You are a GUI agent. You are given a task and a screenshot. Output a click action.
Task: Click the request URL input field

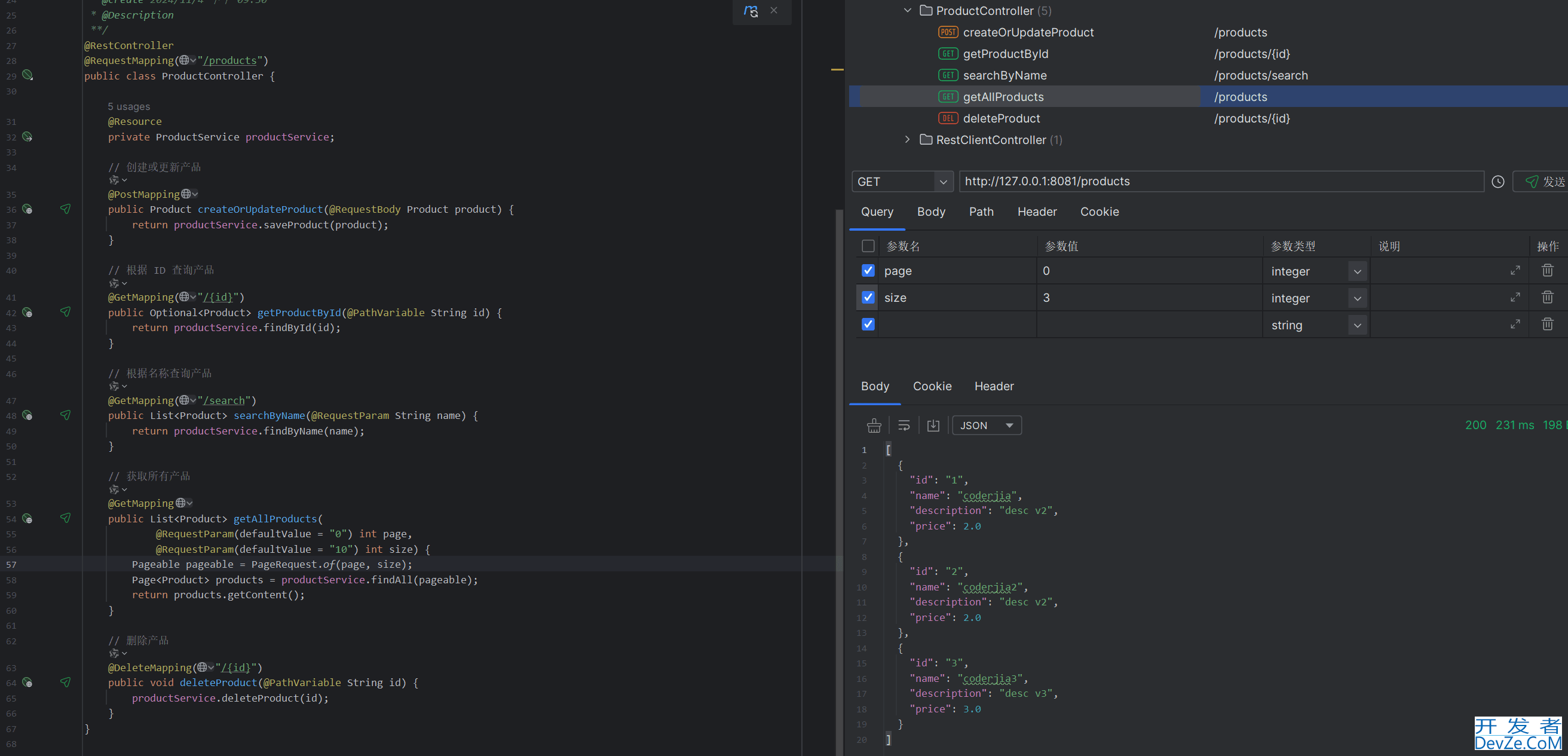[x=1221, y=182]
